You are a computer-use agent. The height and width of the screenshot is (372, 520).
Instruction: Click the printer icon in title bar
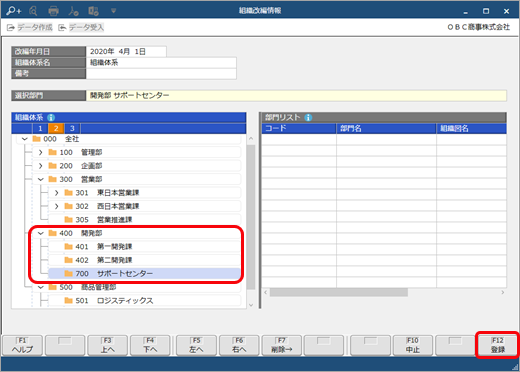pos(53,11)
